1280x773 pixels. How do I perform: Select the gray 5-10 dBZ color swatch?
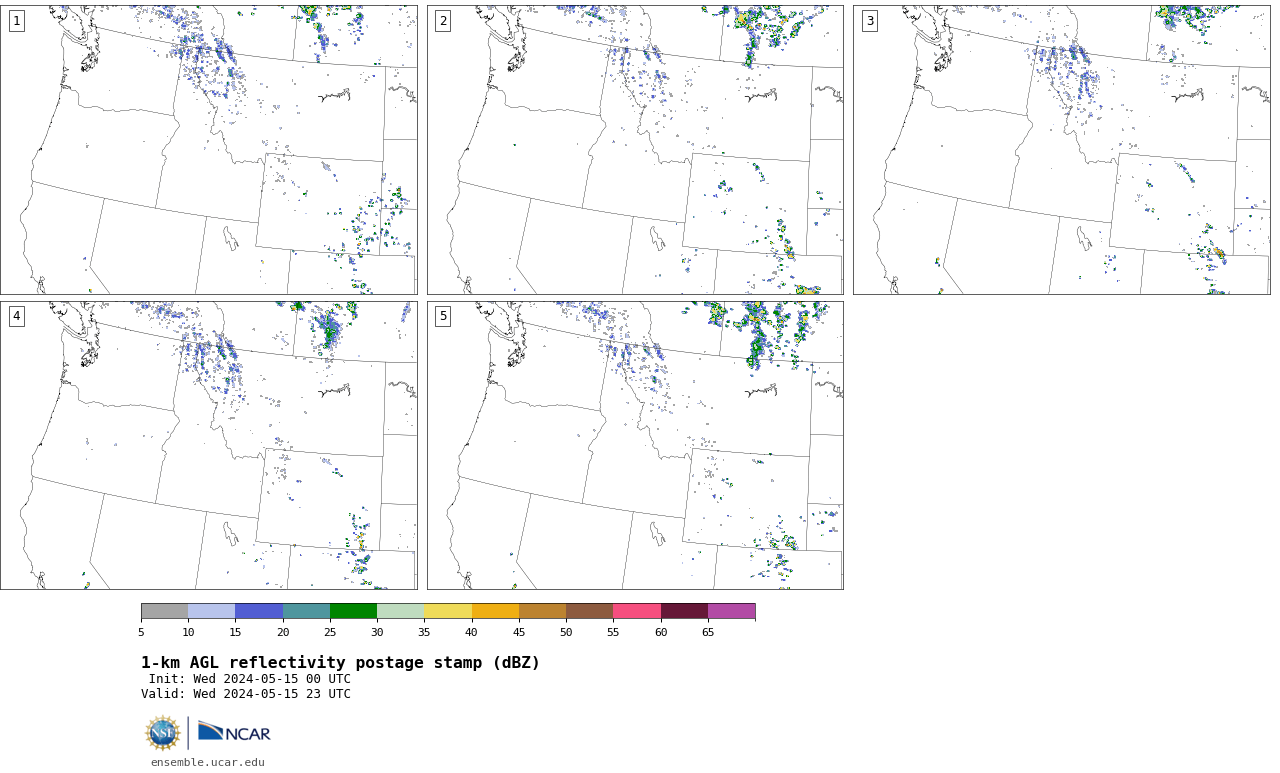click(x=164, y=611)
